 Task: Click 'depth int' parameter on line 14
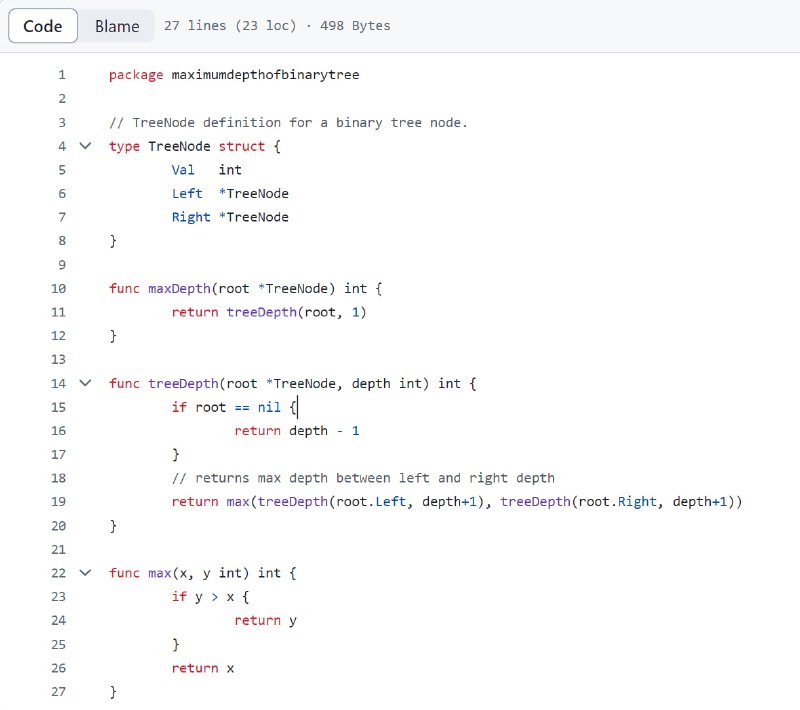[387, 384]
